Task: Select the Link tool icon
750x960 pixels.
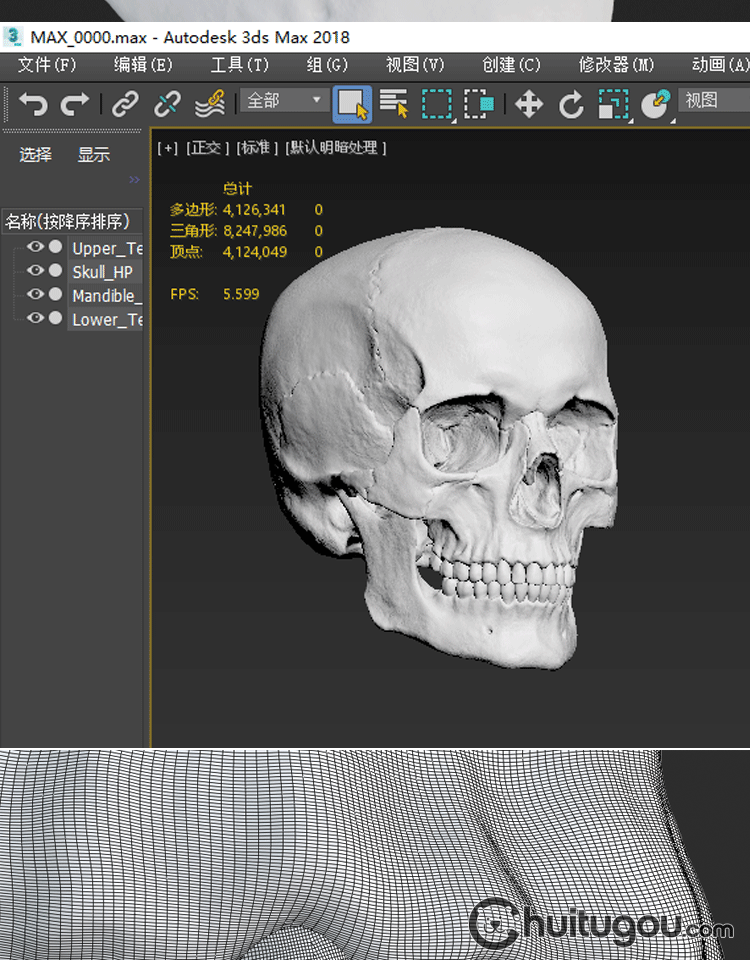Action: pyautogui.click(x=125, y=104)
